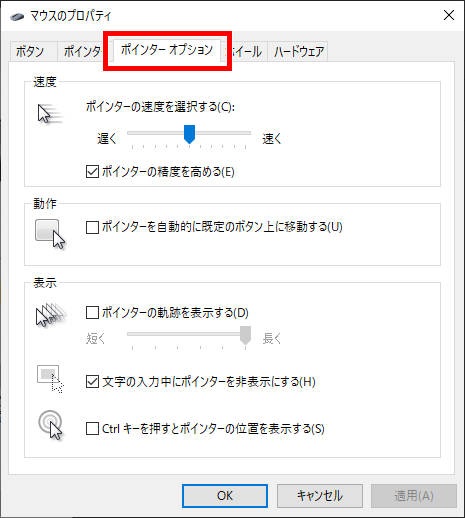This screenshot has height=518, width=465.
Task: Switch to the ボタン tab
Action: (30, 52)
